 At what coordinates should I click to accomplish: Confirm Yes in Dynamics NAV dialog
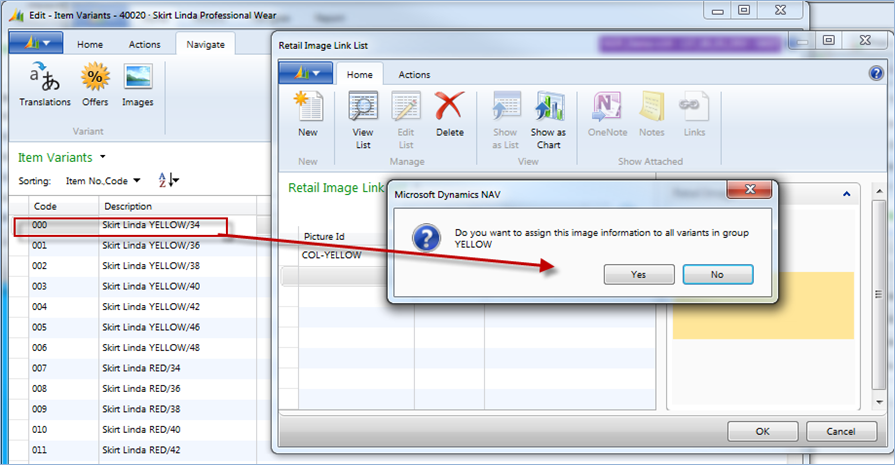pos(639,274)
